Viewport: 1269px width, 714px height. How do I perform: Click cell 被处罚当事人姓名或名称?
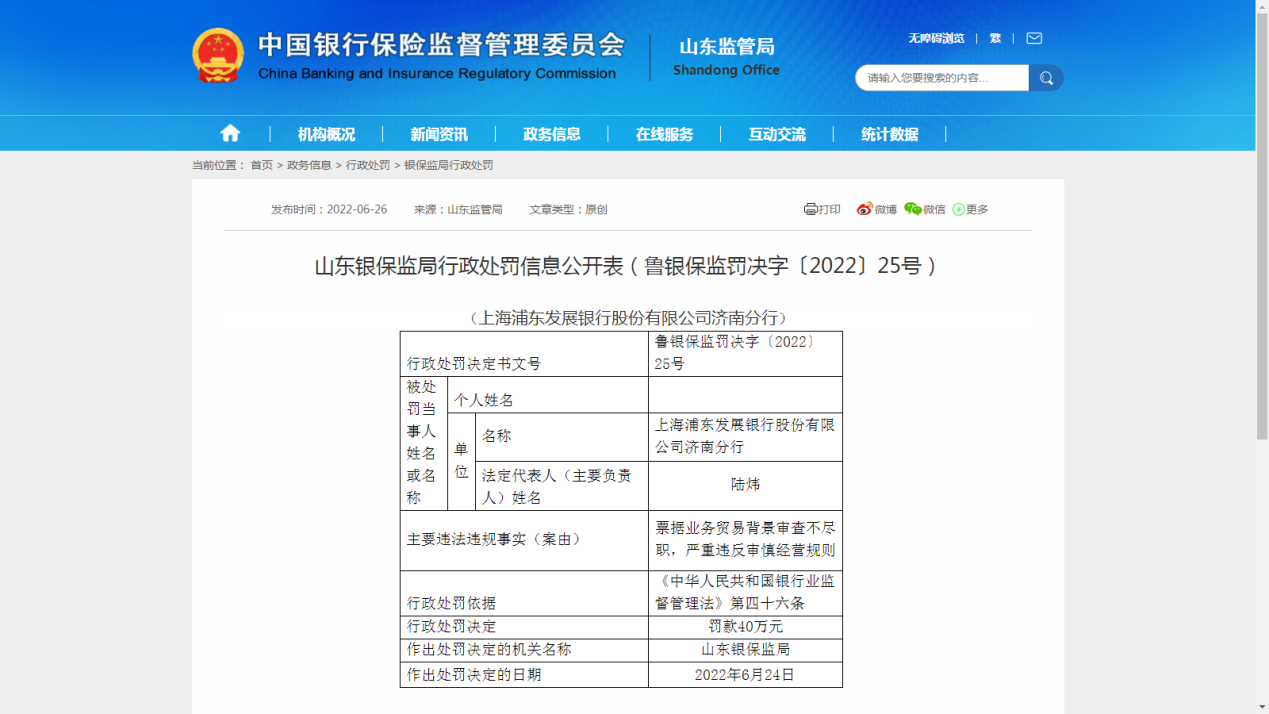(423, 443)
